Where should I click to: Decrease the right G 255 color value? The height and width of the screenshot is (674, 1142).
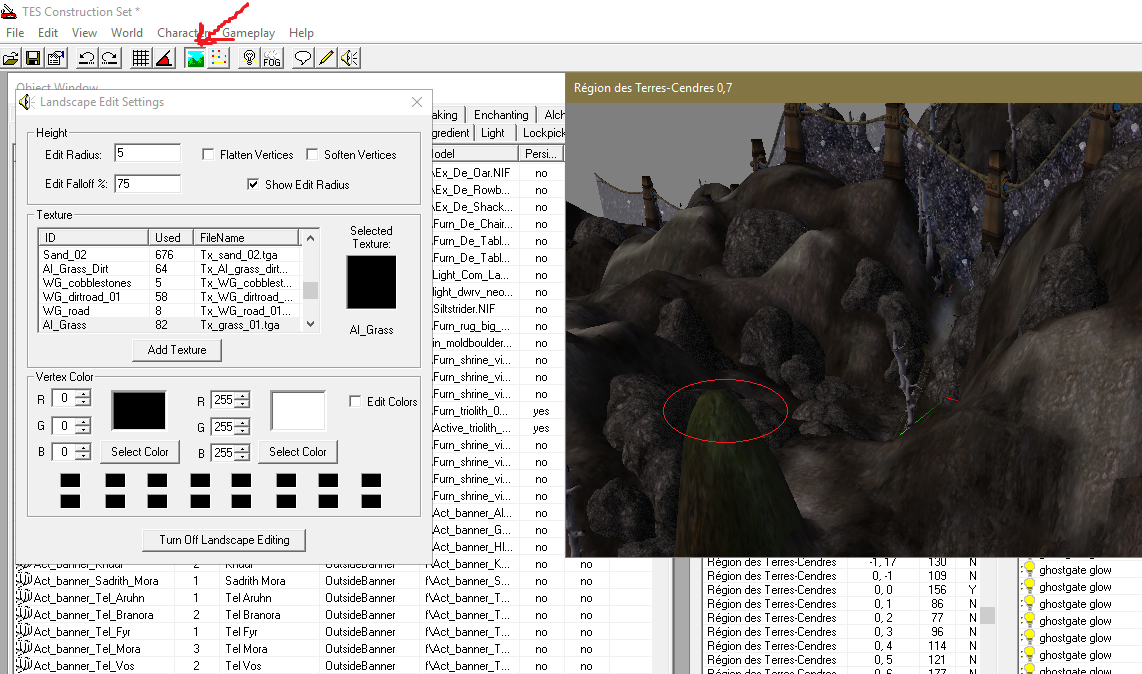point(243,431)
